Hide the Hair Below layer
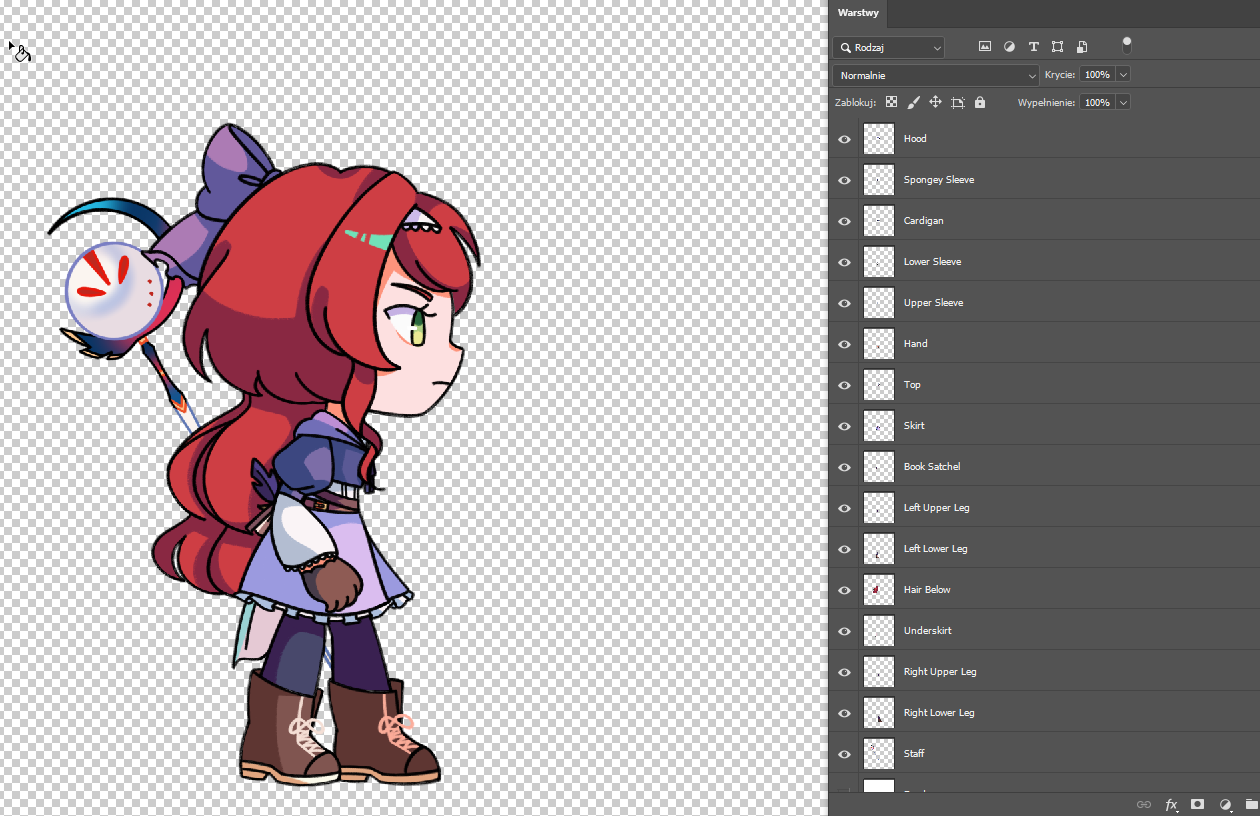 pyautogui.click(x=845, y=590)
